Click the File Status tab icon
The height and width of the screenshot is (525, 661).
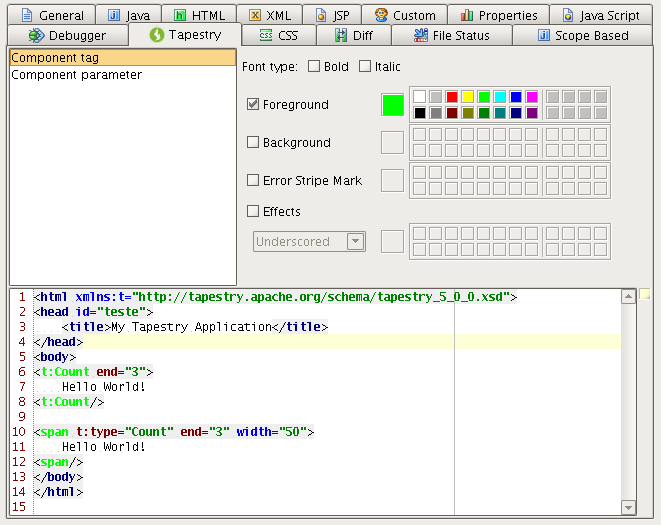click(x=420, y=36)
